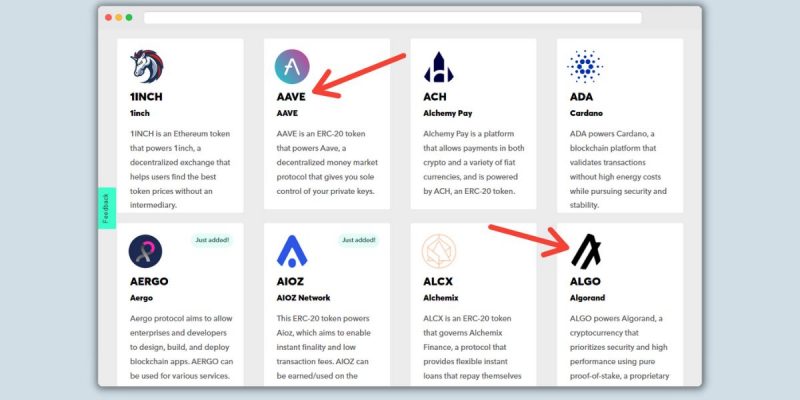
Task: Click the 1INCH unicorn logo
Action: pos(147,66)
